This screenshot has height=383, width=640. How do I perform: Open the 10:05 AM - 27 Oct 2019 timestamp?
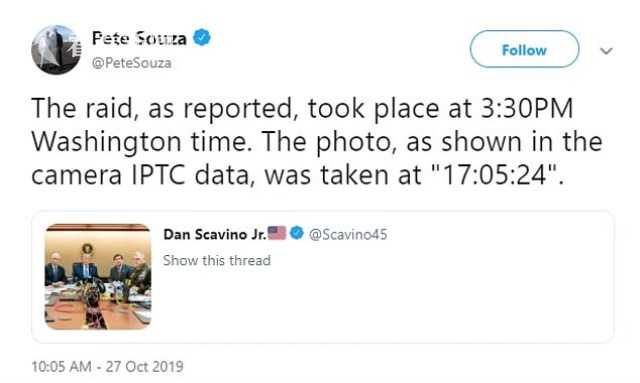tap(107, 366)
